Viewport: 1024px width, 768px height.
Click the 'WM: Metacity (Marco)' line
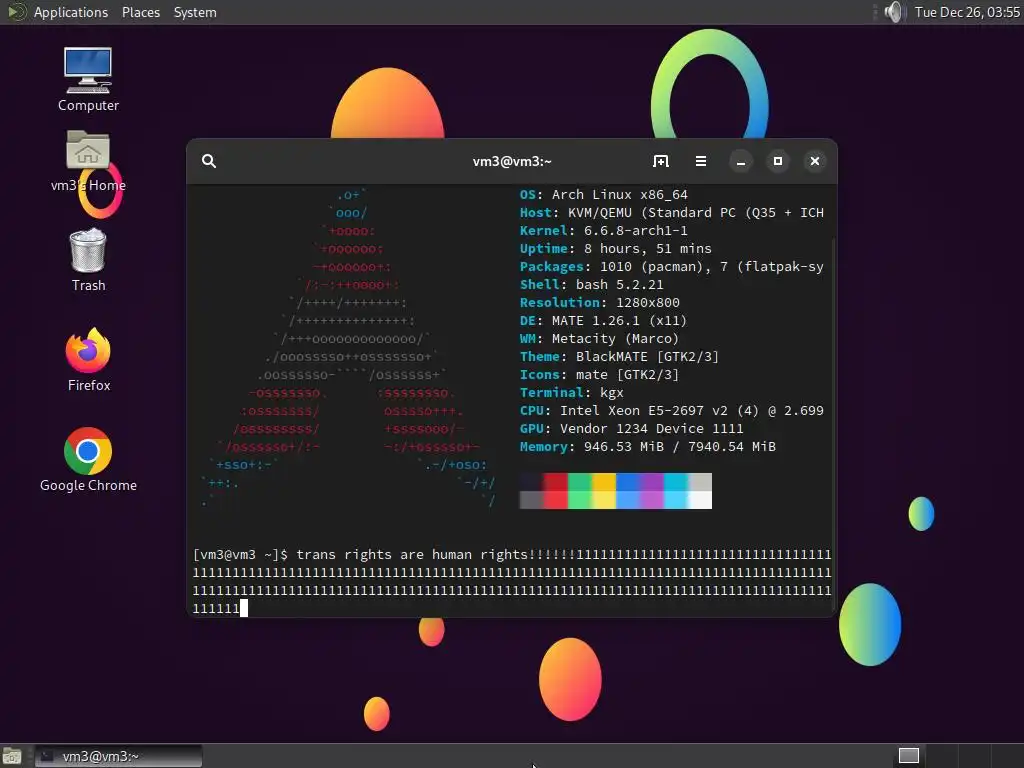pos(600,338)
